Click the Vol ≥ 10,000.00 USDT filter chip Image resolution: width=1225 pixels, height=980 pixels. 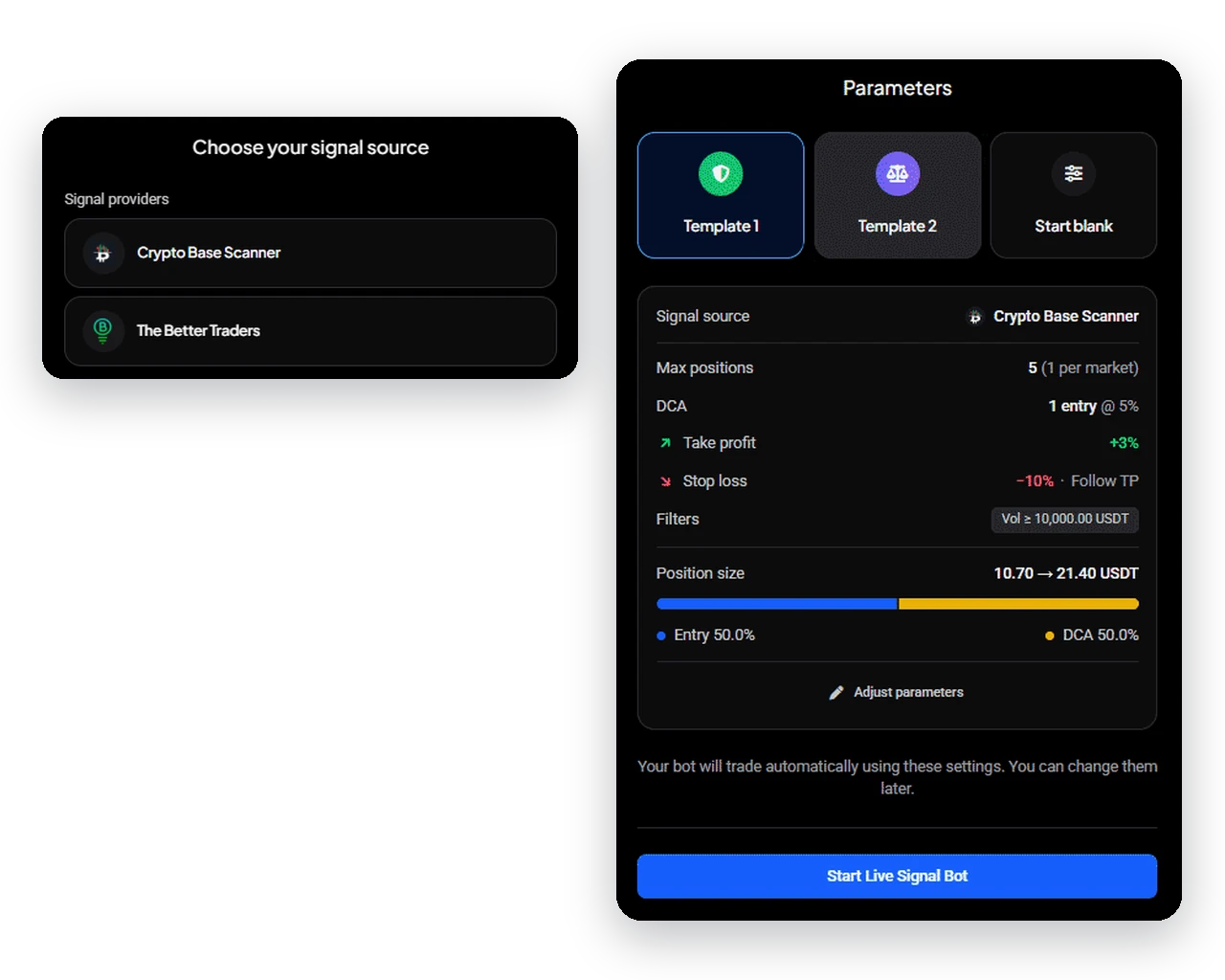point(1064,519)
